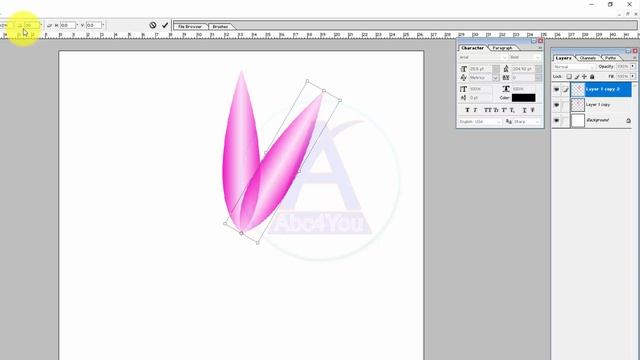Toggle Small Caps in Character panel

coord(496,110)
